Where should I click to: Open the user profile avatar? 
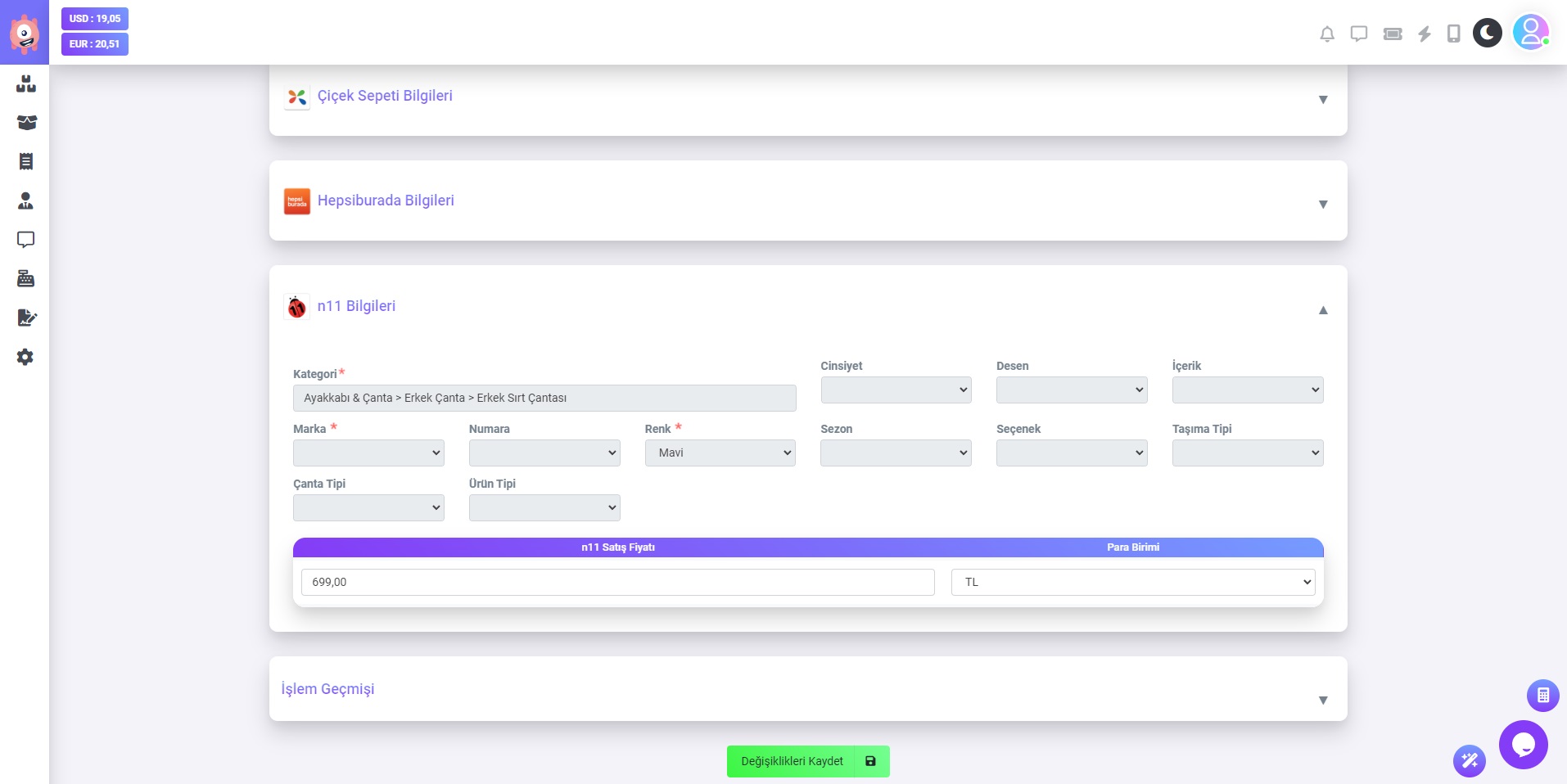[x=1530, y=33]
